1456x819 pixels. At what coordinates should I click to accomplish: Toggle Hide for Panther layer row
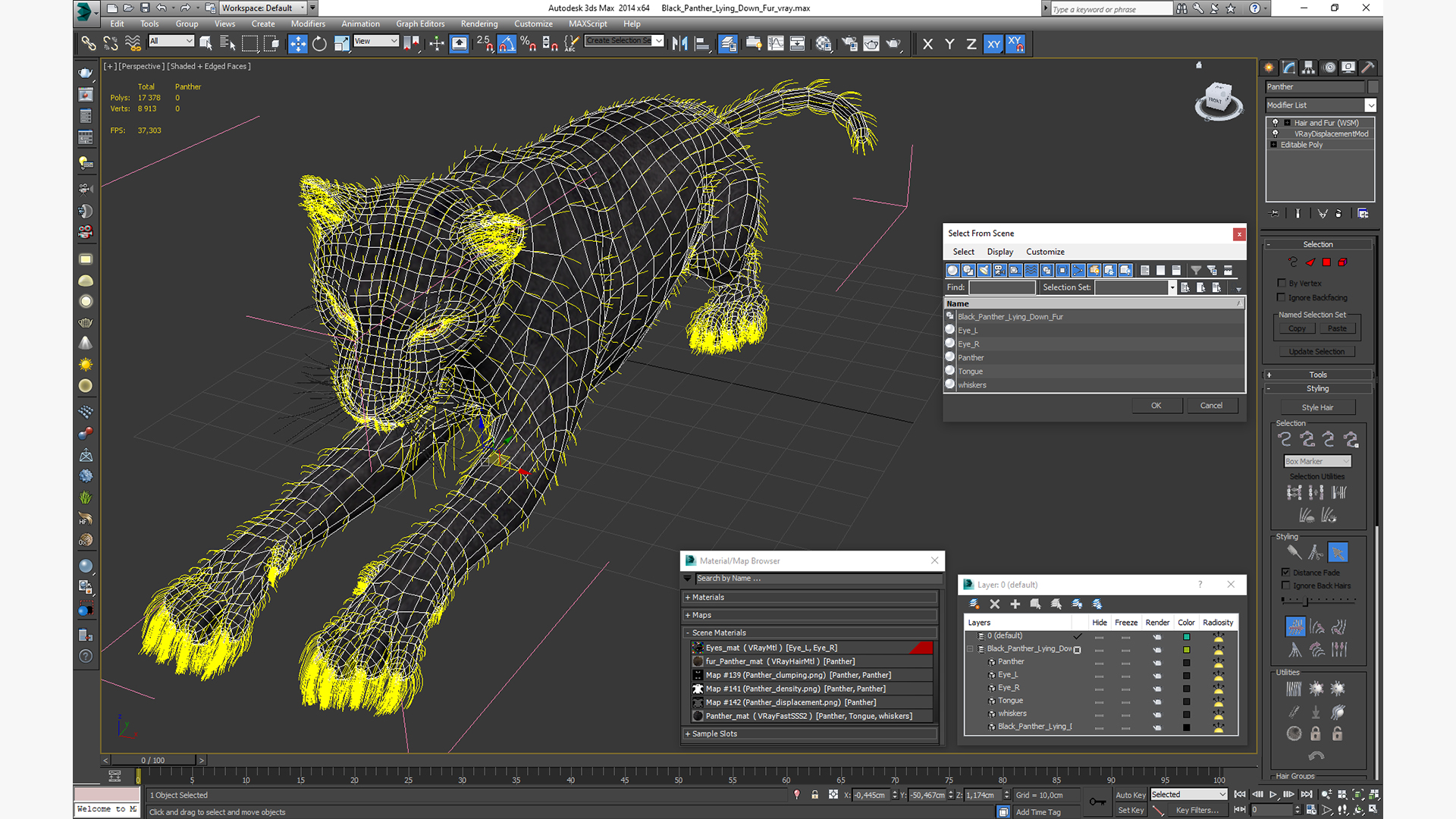tap(1099, 663)
